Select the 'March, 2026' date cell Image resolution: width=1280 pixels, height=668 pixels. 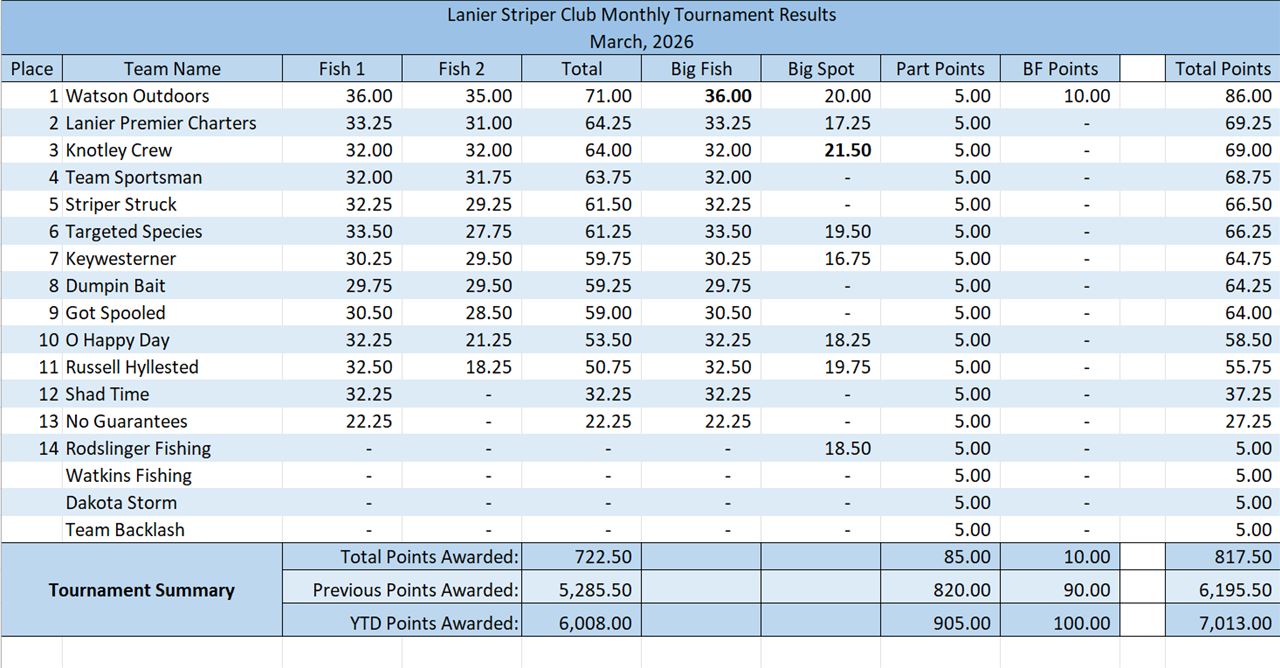click(640, 42)
